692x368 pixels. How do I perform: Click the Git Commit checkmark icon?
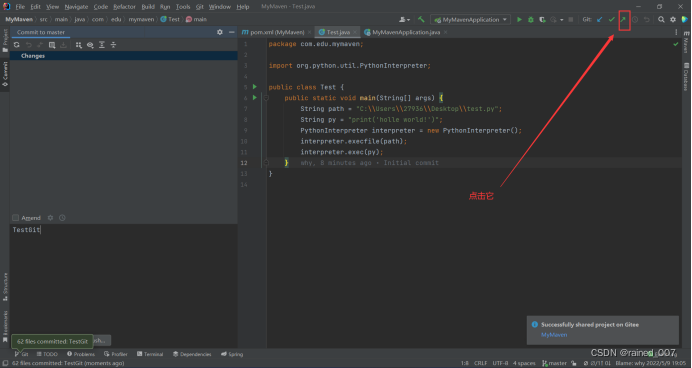coord(611,19)
